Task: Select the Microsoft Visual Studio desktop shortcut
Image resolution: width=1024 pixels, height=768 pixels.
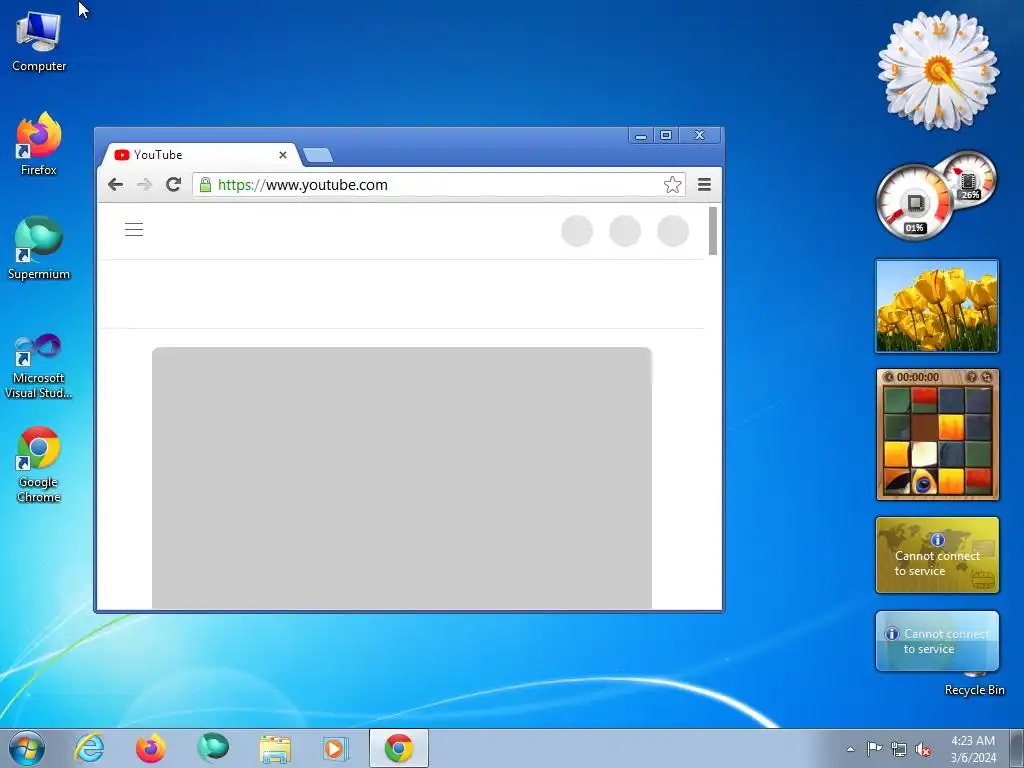Action: coord(39,366)
